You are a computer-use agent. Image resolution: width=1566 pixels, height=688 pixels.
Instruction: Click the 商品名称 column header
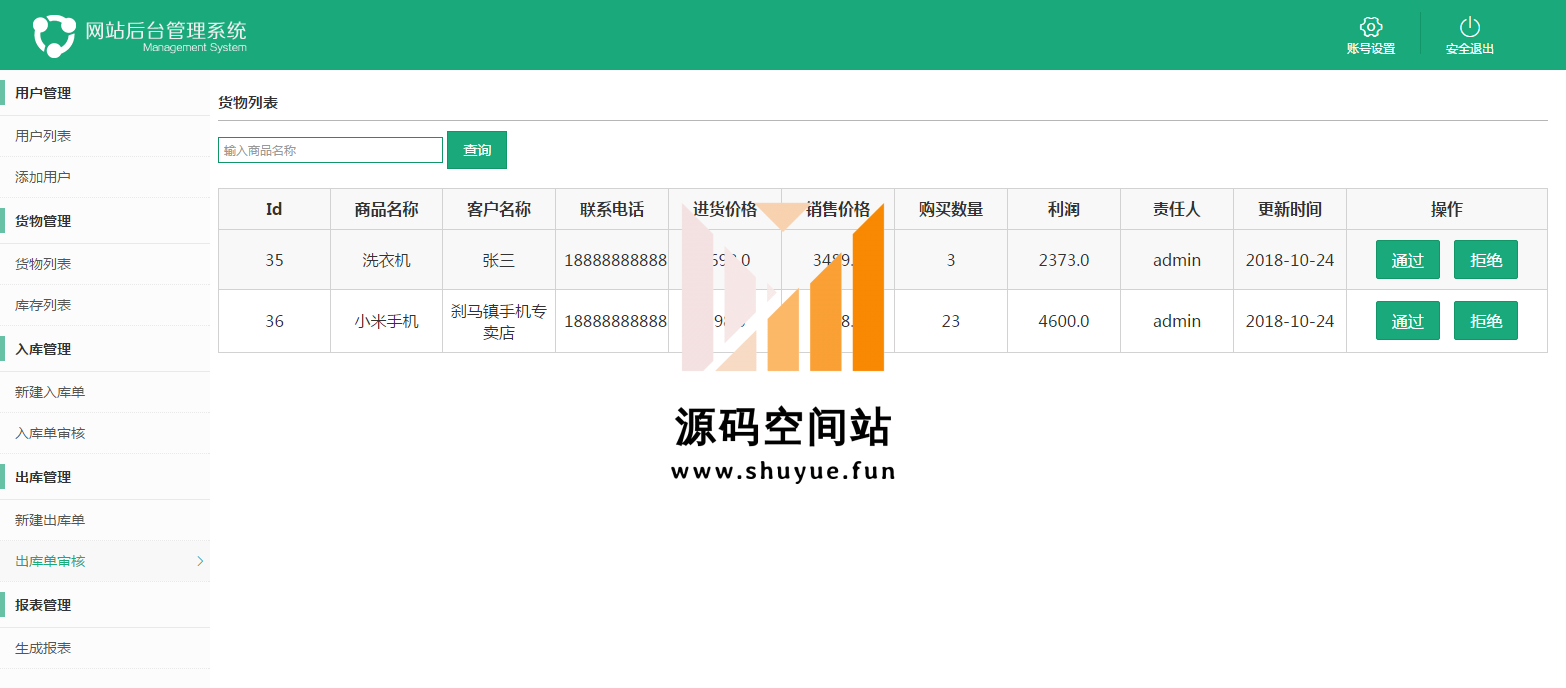click(x=386, y=209)
